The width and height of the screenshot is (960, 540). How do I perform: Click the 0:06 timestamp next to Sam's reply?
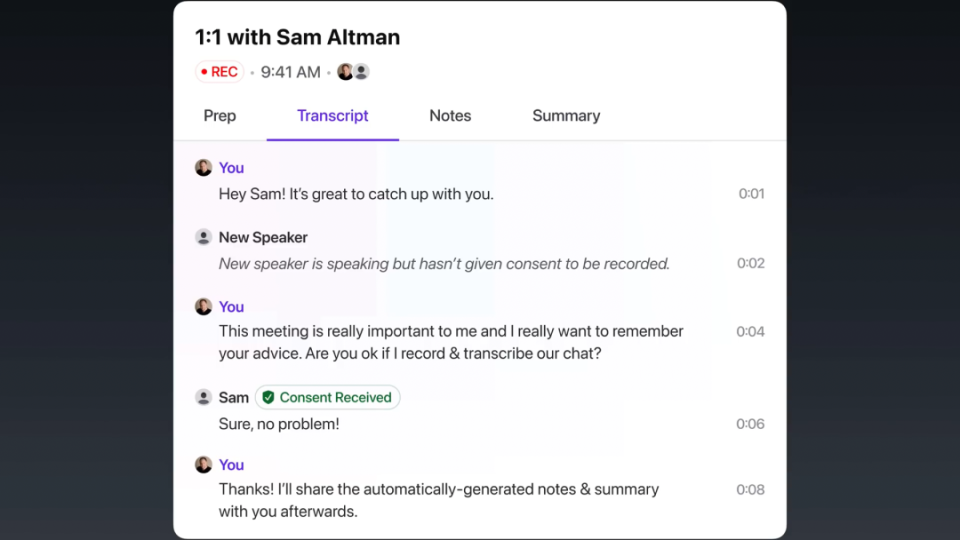click(750, 424)
